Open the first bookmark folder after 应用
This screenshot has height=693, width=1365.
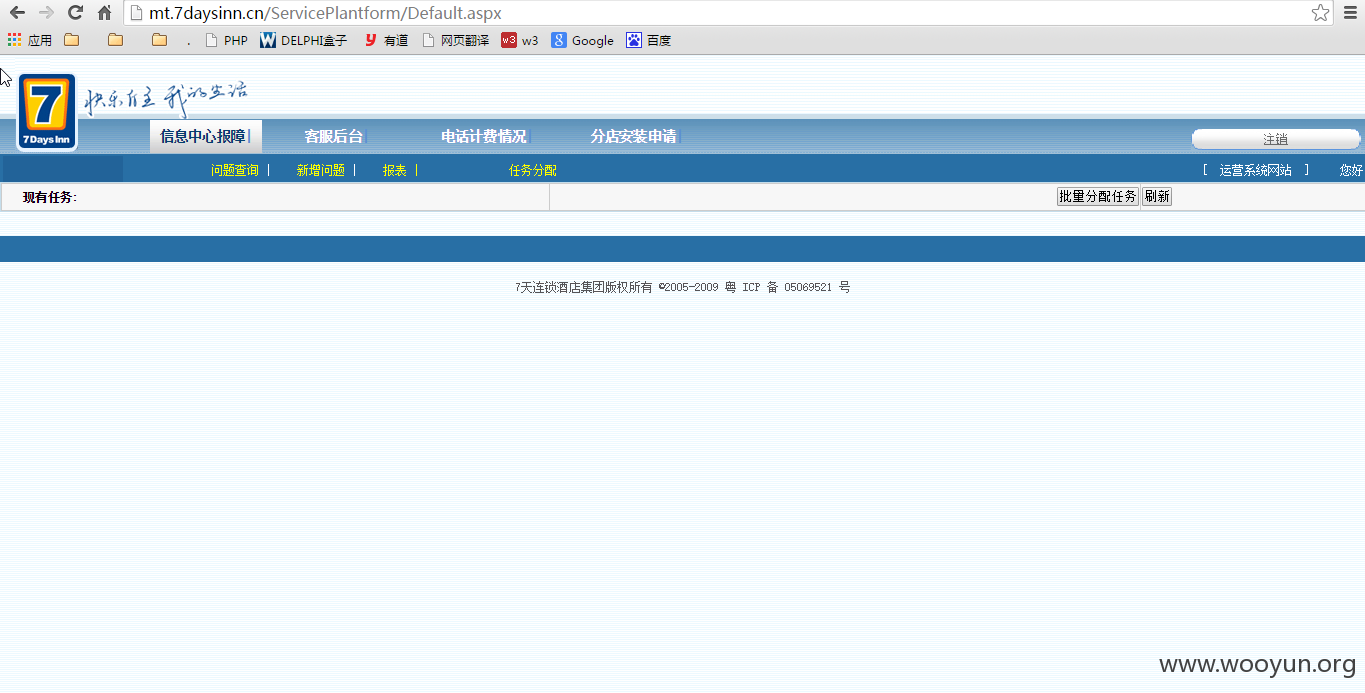[x=71, y=40]
